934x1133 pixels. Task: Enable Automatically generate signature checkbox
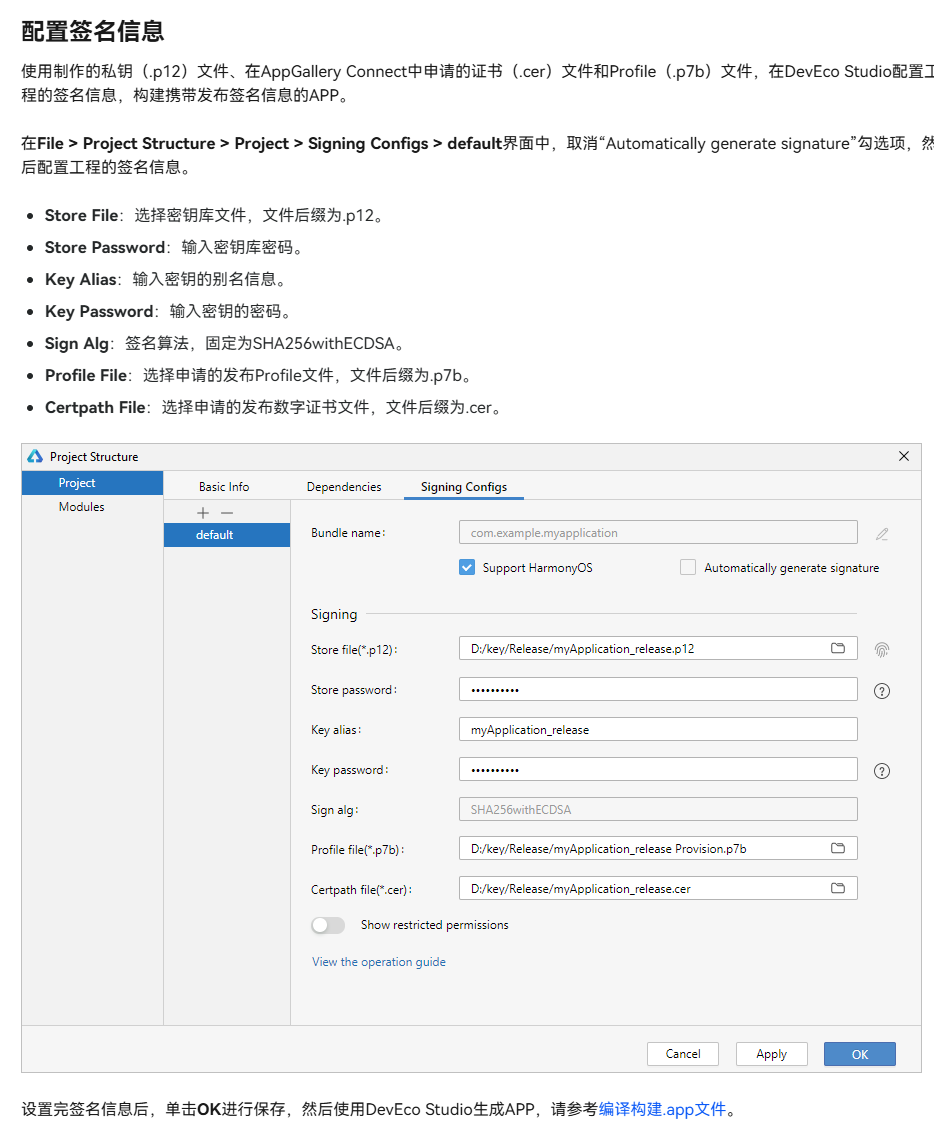pos(688,567)
